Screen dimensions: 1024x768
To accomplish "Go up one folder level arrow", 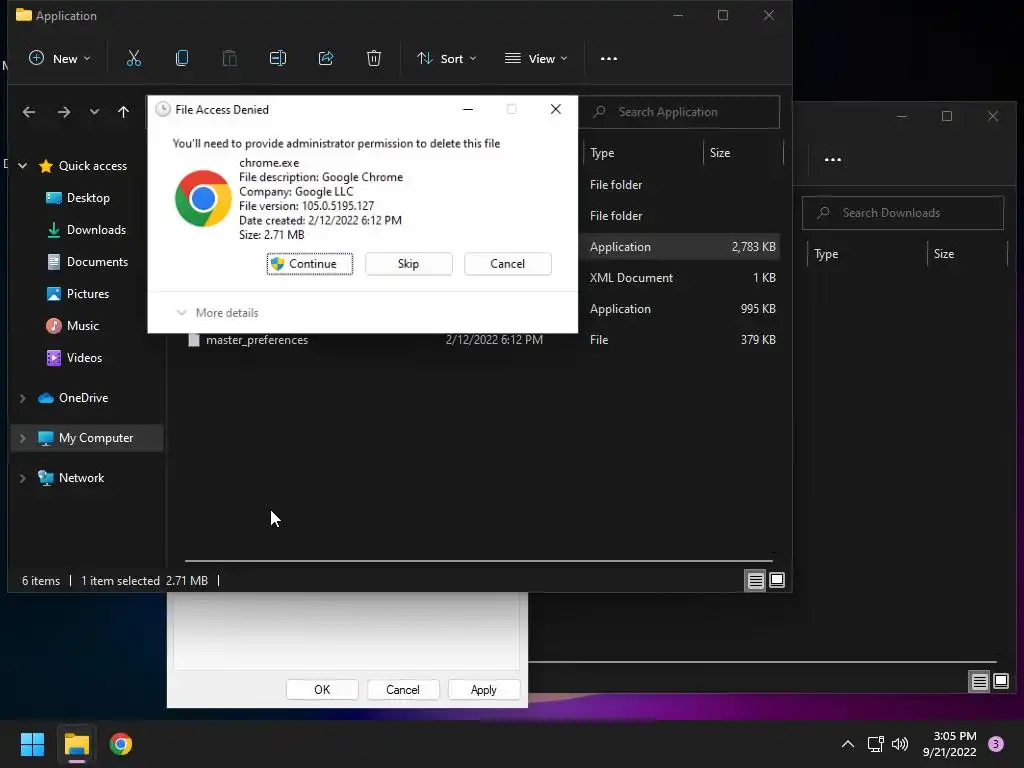I will 123,112.
